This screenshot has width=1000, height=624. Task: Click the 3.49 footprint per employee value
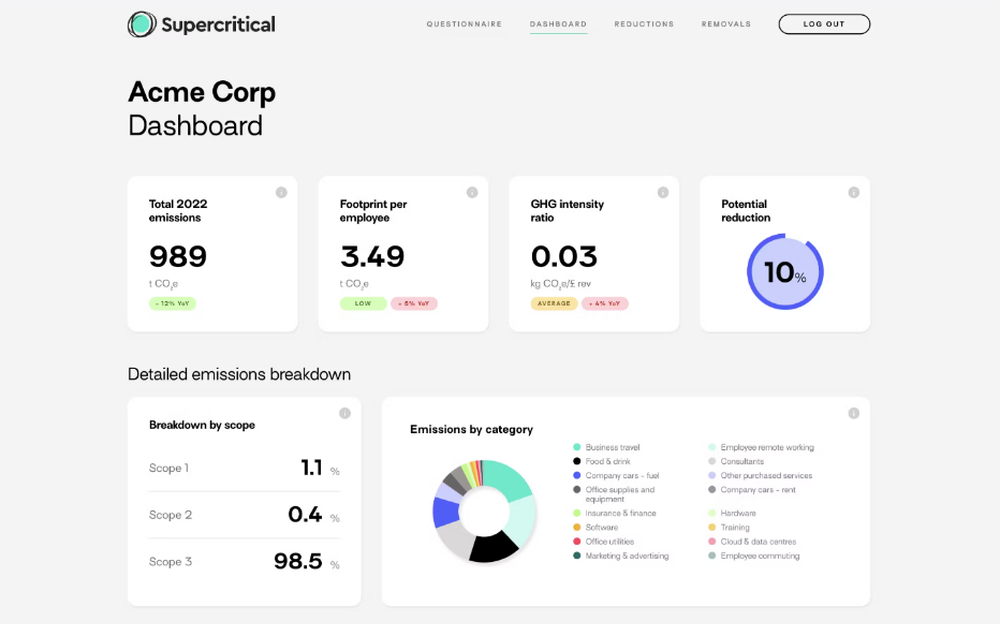pos(372,256)
